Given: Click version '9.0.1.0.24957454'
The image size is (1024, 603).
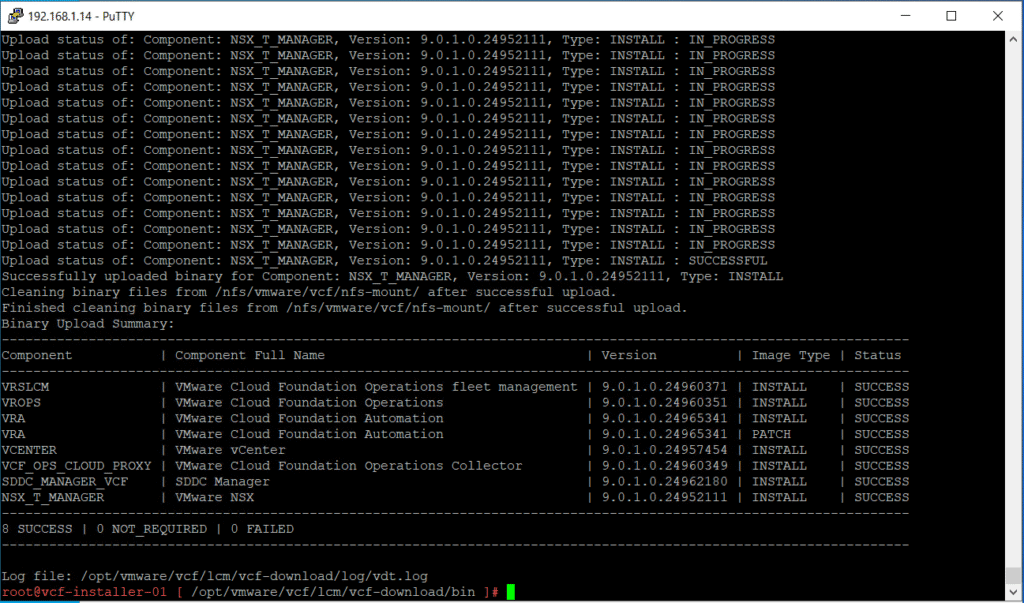Looking at the screenshot, I should (664, 450).
